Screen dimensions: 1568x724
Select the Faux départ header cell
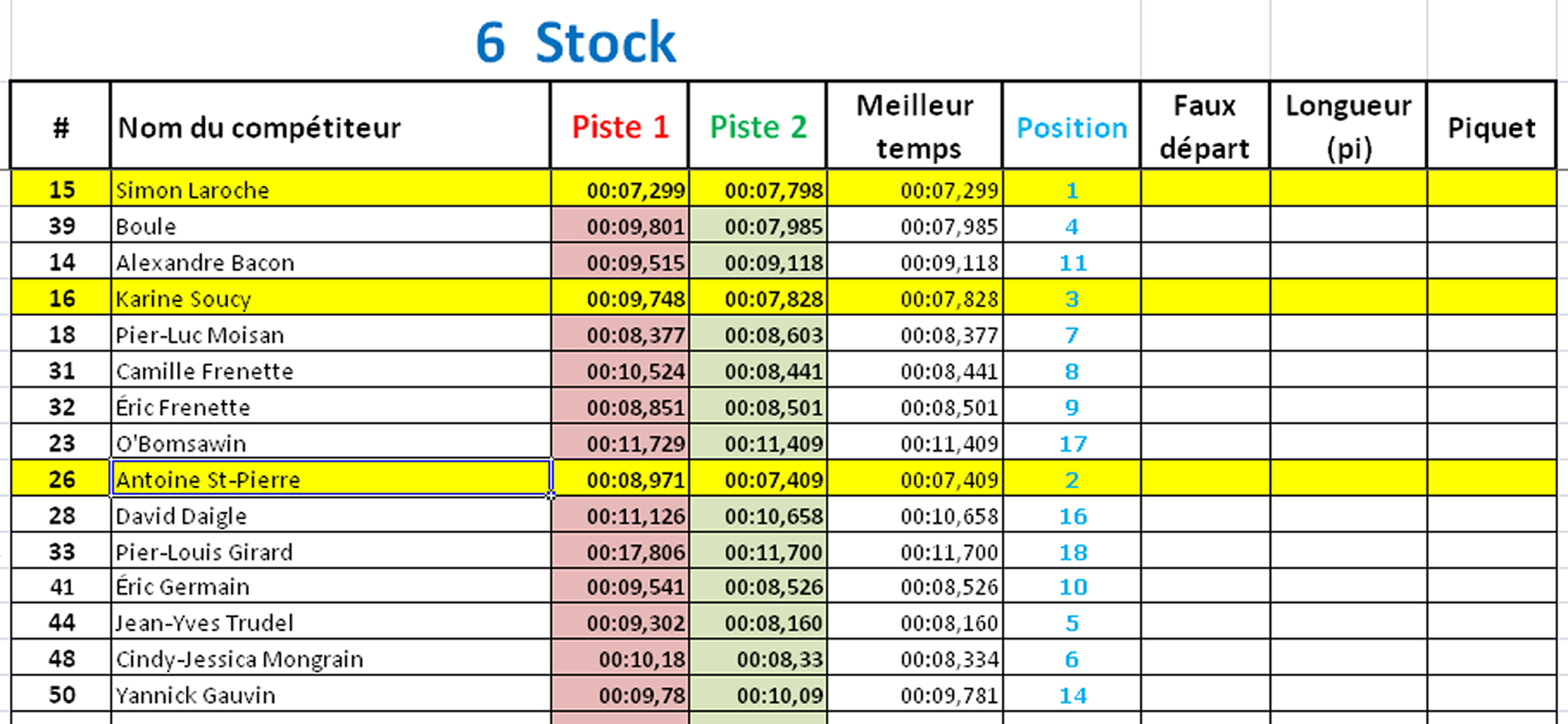coord(1205,126)
